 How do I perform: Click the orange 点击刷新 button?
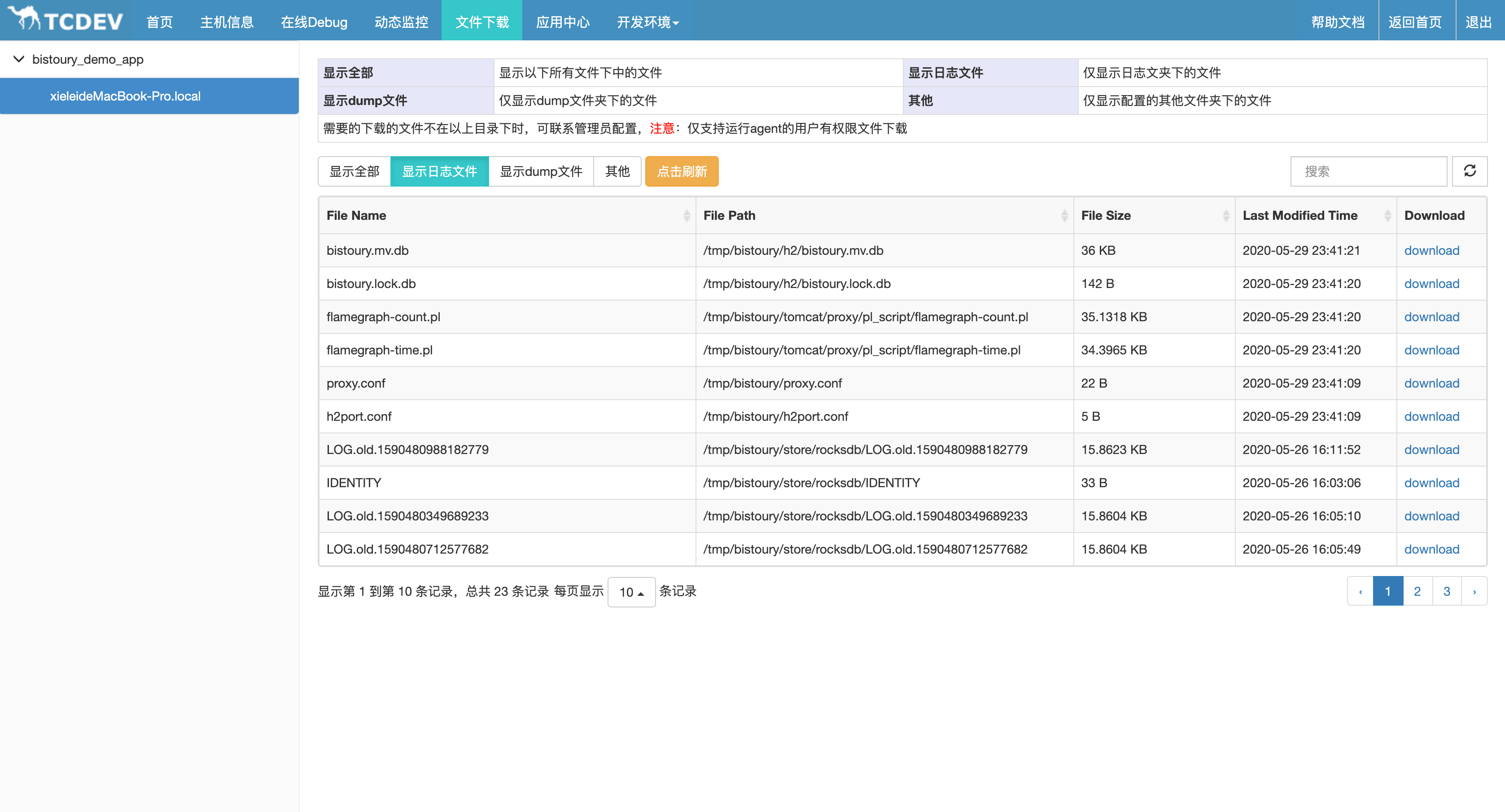(681, 171)
